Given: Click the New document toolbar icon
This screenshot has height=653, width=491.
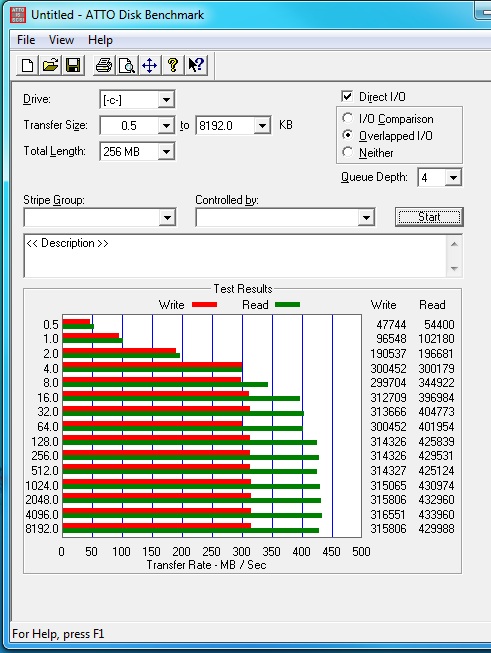Looking at the screenshot, I should click(27, 65).
